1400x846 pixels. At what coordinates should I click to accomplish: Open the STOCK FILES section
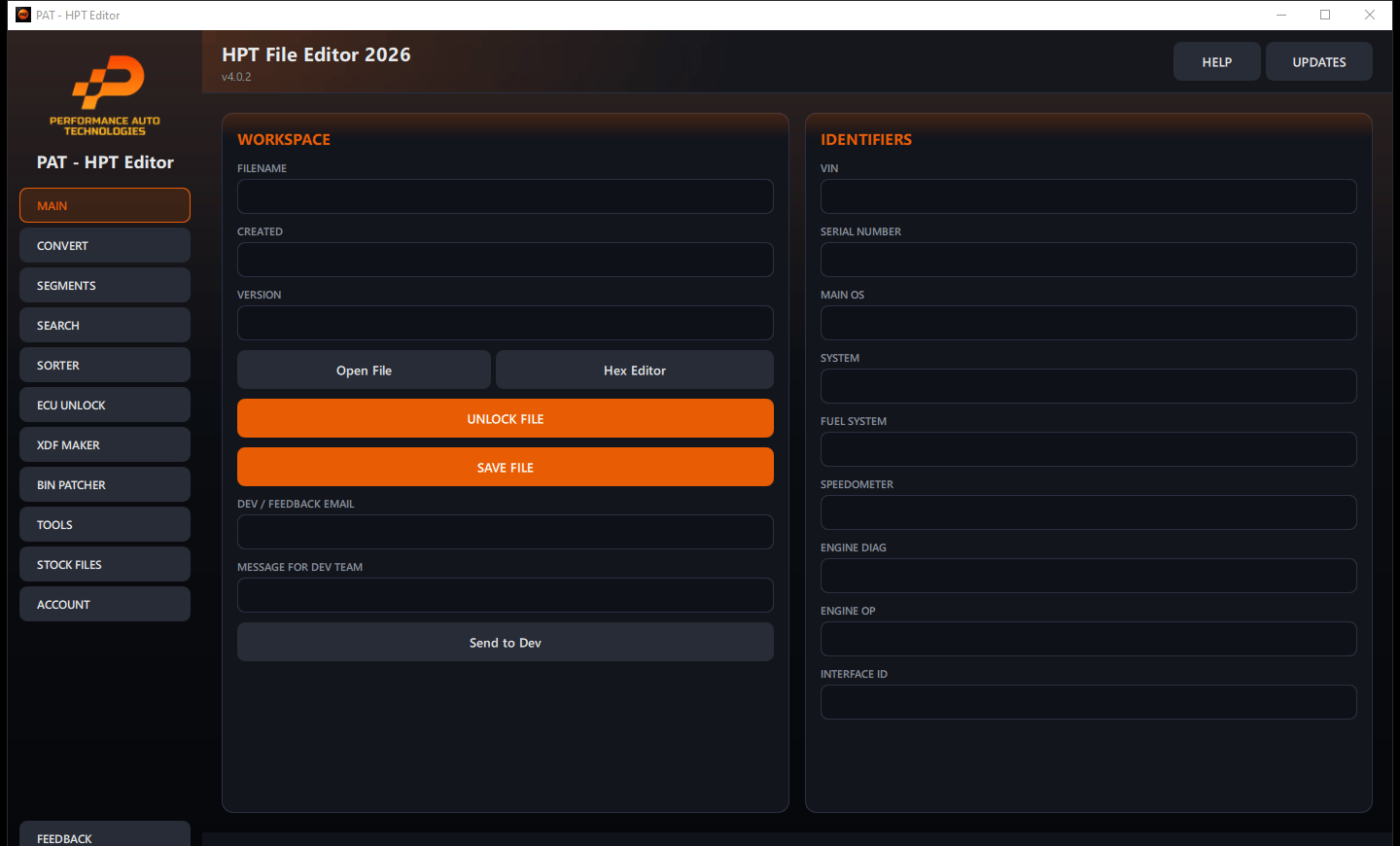tap(105, 564)
